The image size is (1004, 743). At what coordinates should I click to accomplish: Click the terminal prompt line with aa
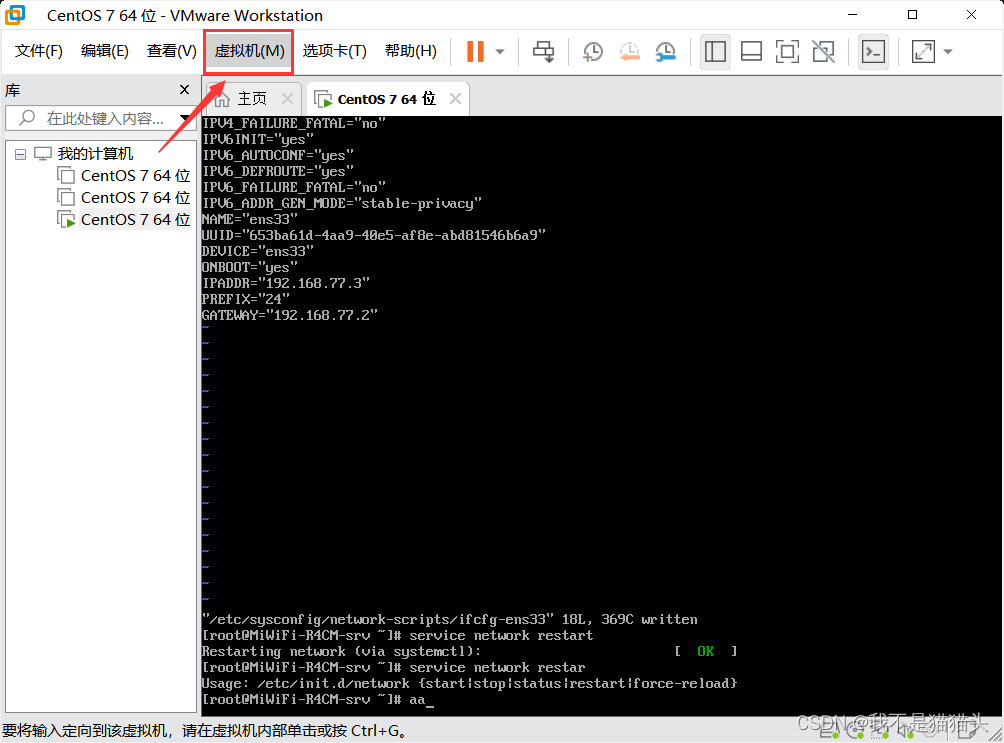click(318, 699)
